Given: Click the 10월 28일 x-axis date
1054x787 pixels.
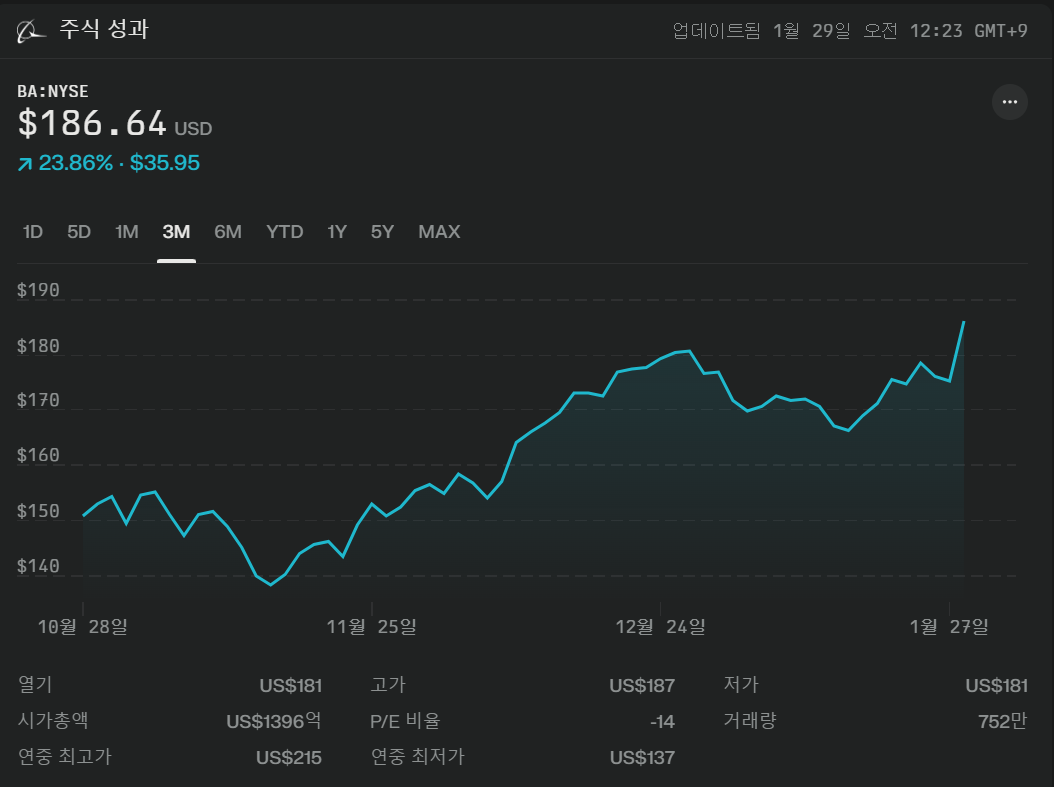Looking at the screenshot, I should [x=83, y=627].
